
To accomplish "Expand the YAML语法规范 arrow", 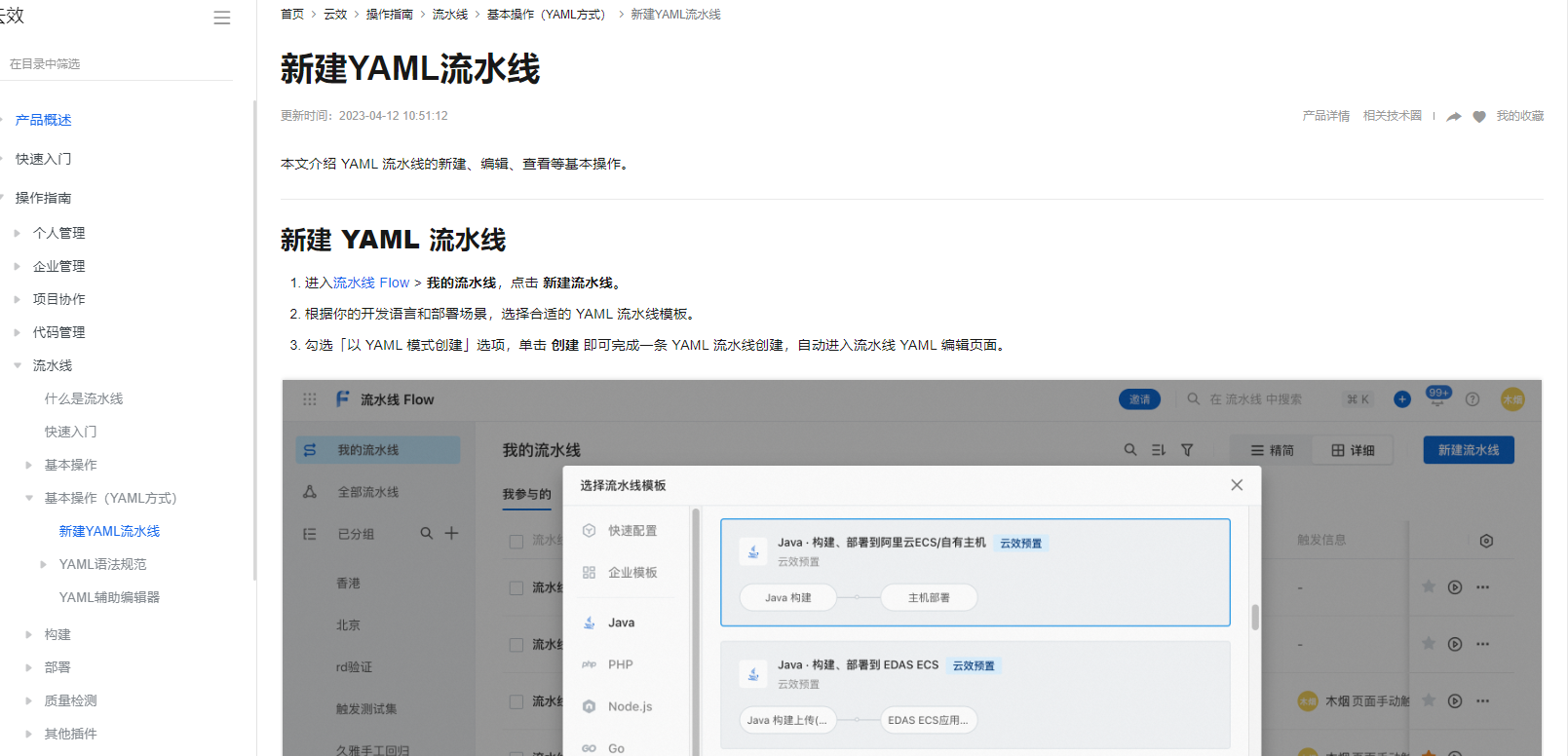I will (43, 564).
